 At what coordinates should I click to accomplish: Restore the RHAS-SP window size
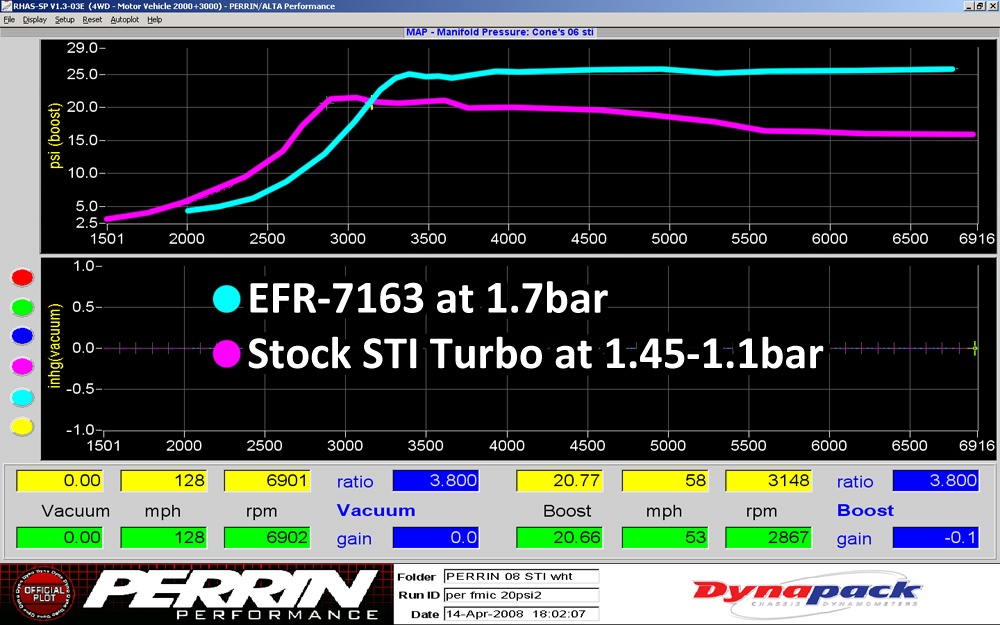tap(980, 6)
